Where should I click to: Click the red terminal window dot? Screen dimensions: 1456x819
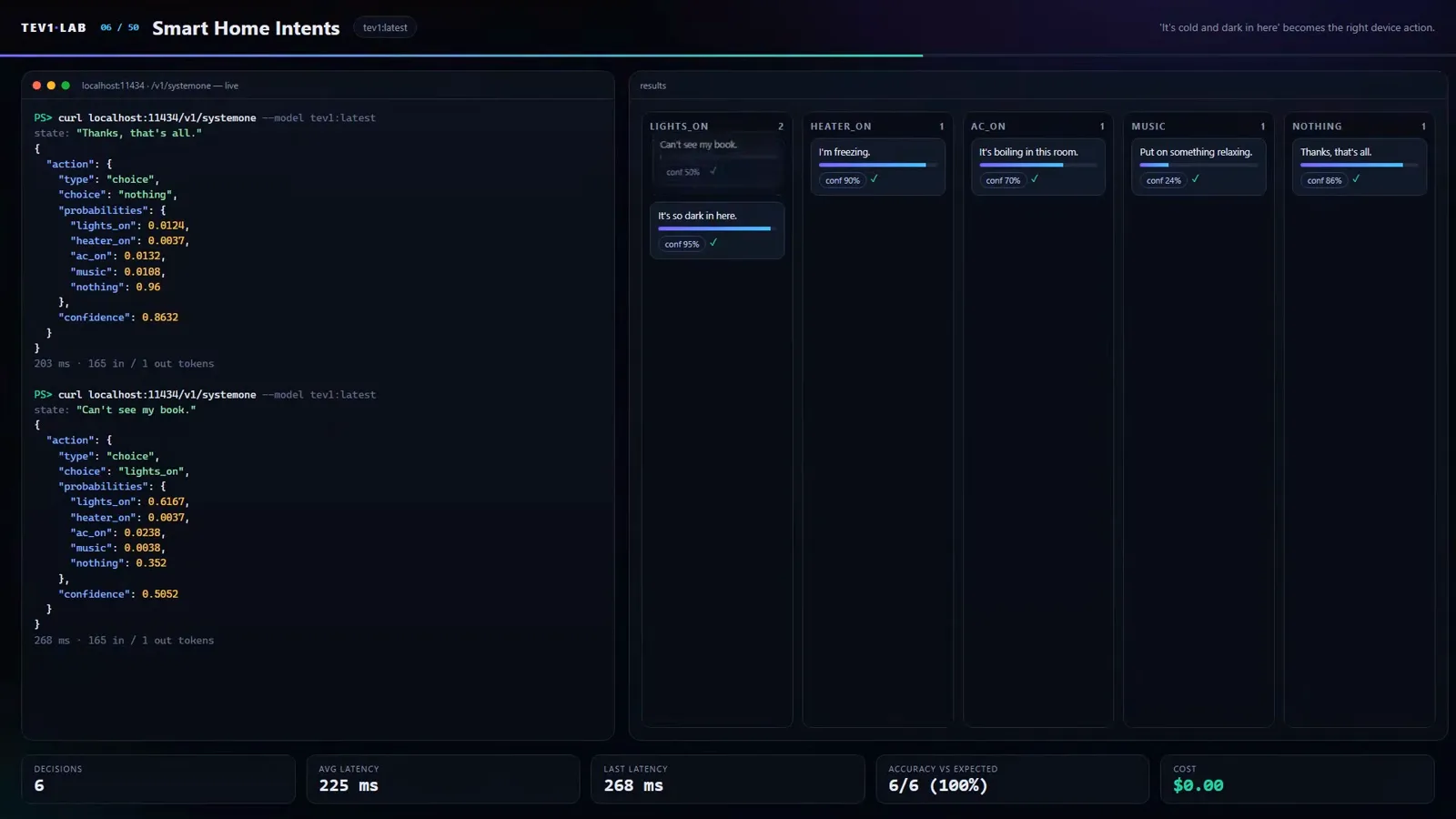(36, 86)
